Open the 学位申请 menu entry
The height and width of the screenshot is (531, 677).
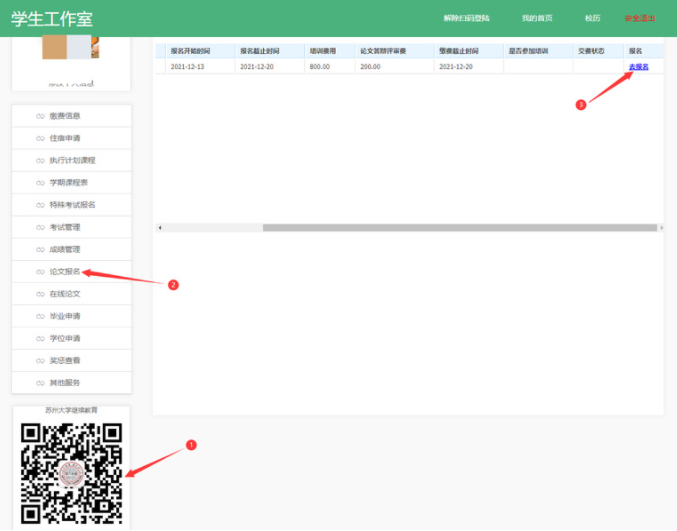pyautogui.click(x=72, y=338)
